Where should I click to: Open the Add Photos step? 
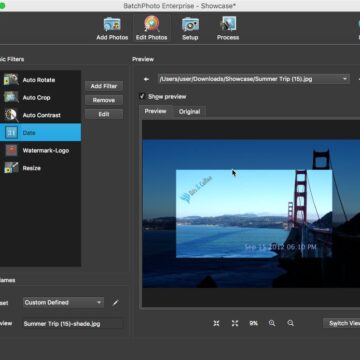(112, 29)
